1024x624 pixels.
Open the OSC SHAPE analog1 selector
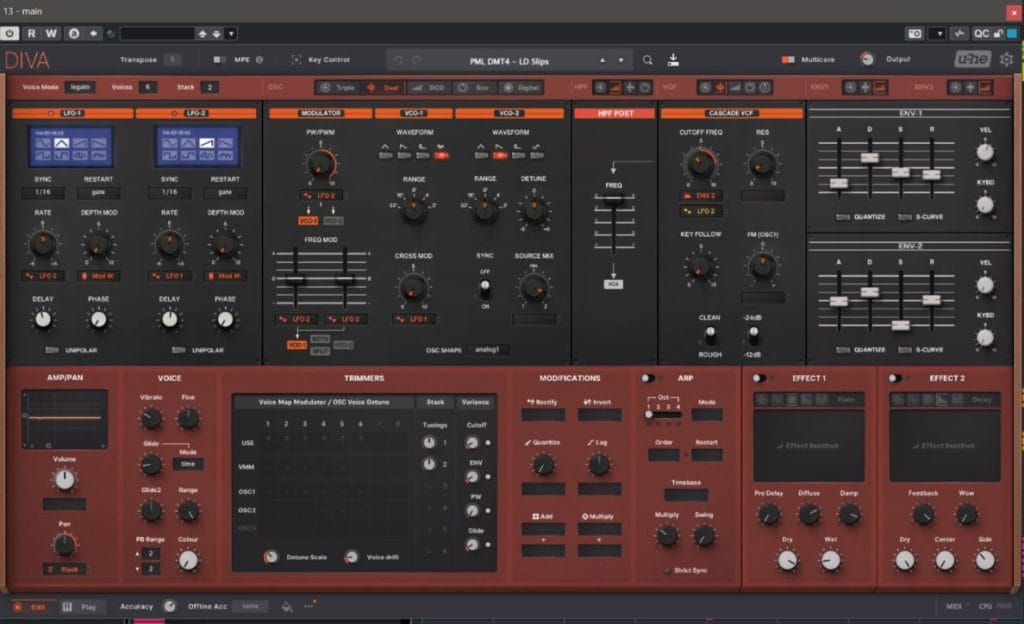coord(489,350)
